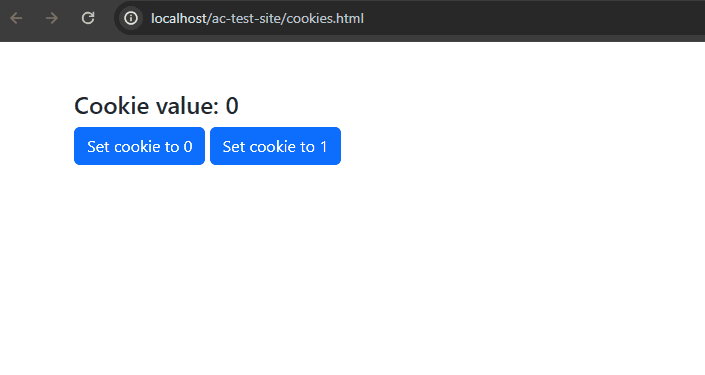Click blank page area below the buttons
The height and width of the screenshot is (375, 705).
coord(351,270)
